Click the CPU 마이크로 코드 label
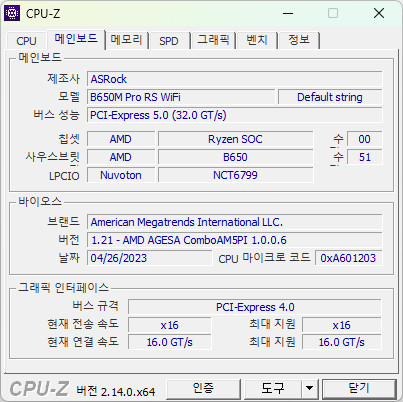Image resolution: width=403 pixels, height=402 pixels. 264,258
